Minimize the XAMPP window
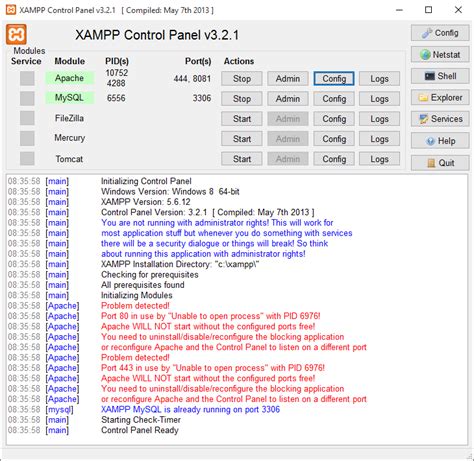Screen dimensions: 474x461 pos(399,10)
